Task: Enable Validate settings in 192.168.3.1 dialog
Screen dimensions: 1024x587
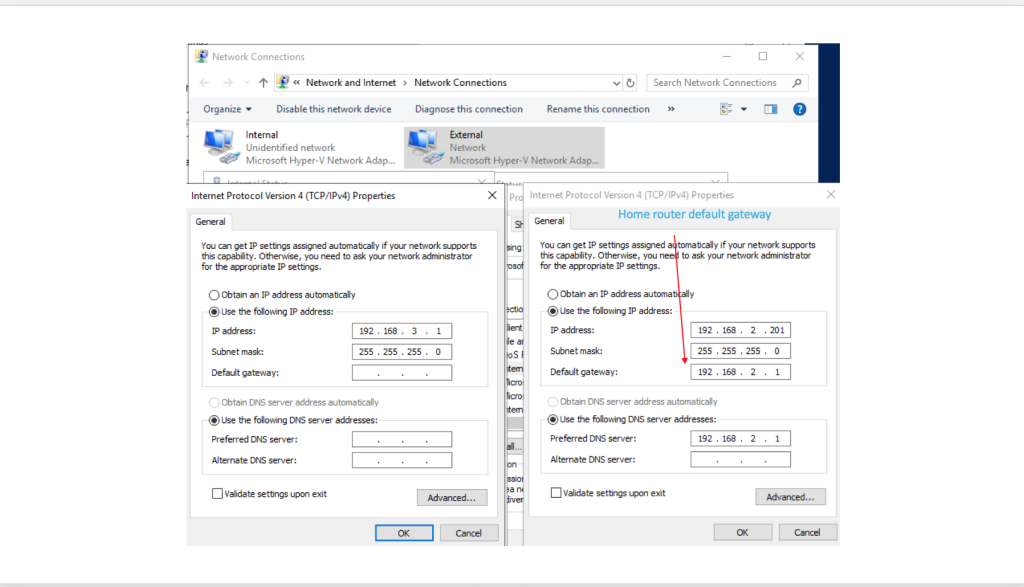Action: (217, 494)
